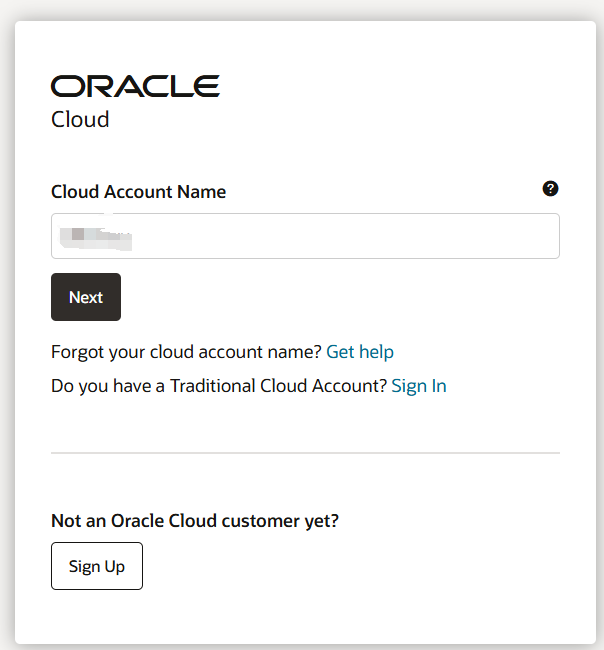This screenshot has height=650, width=604.
Task: Click the Oracle logo
Action: (135, 86)
